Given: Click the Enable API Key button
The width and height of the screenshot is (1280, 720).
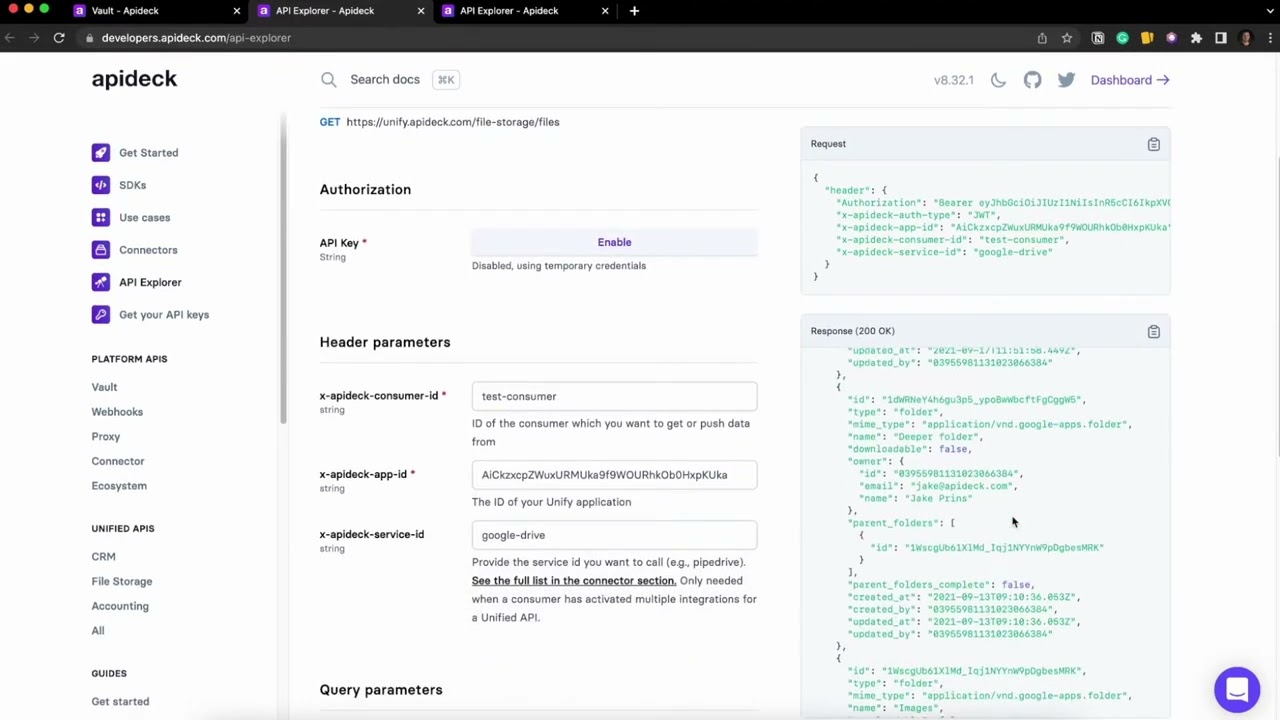Looking at the screenshot, I should click(x=614, y=242).
